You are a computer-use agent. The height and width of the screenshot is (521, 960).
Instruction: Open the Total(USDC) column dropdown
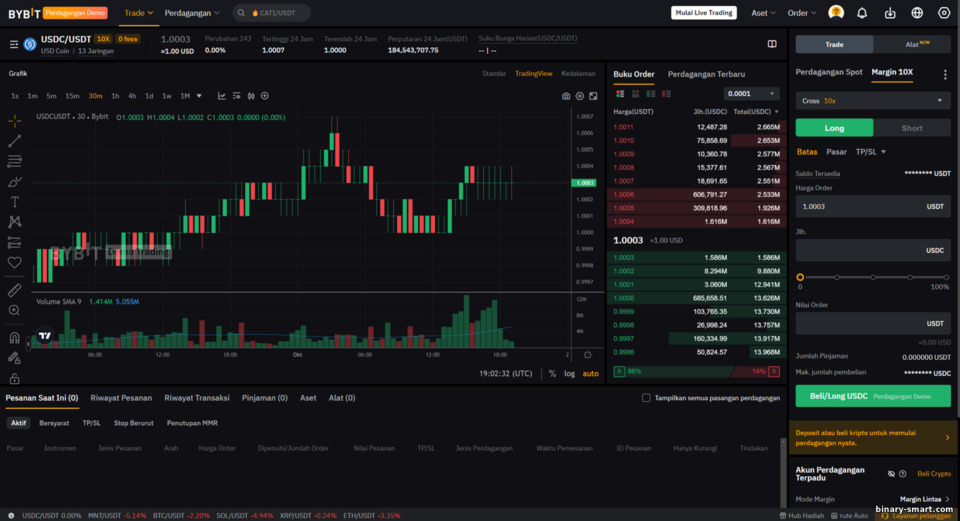(x=757, y=111)
